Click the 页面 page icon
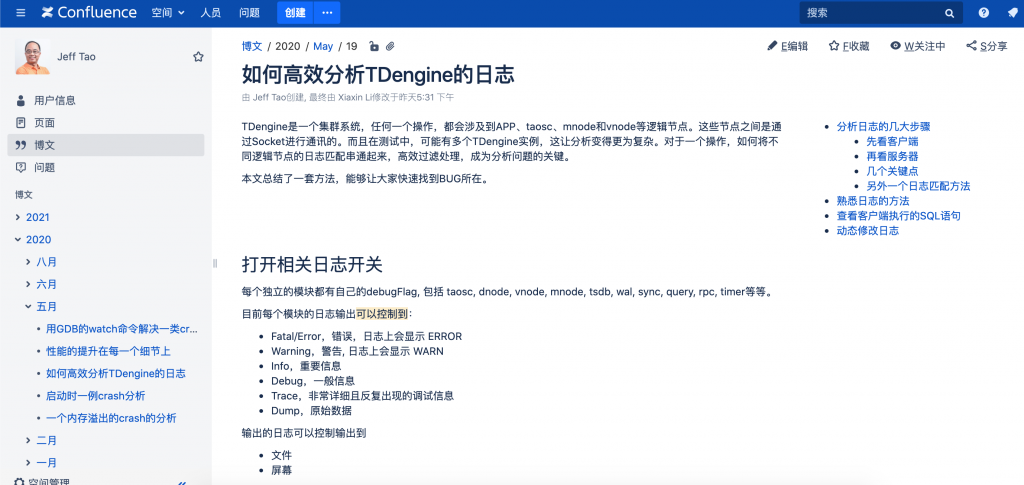 click(x=21, y=123)
